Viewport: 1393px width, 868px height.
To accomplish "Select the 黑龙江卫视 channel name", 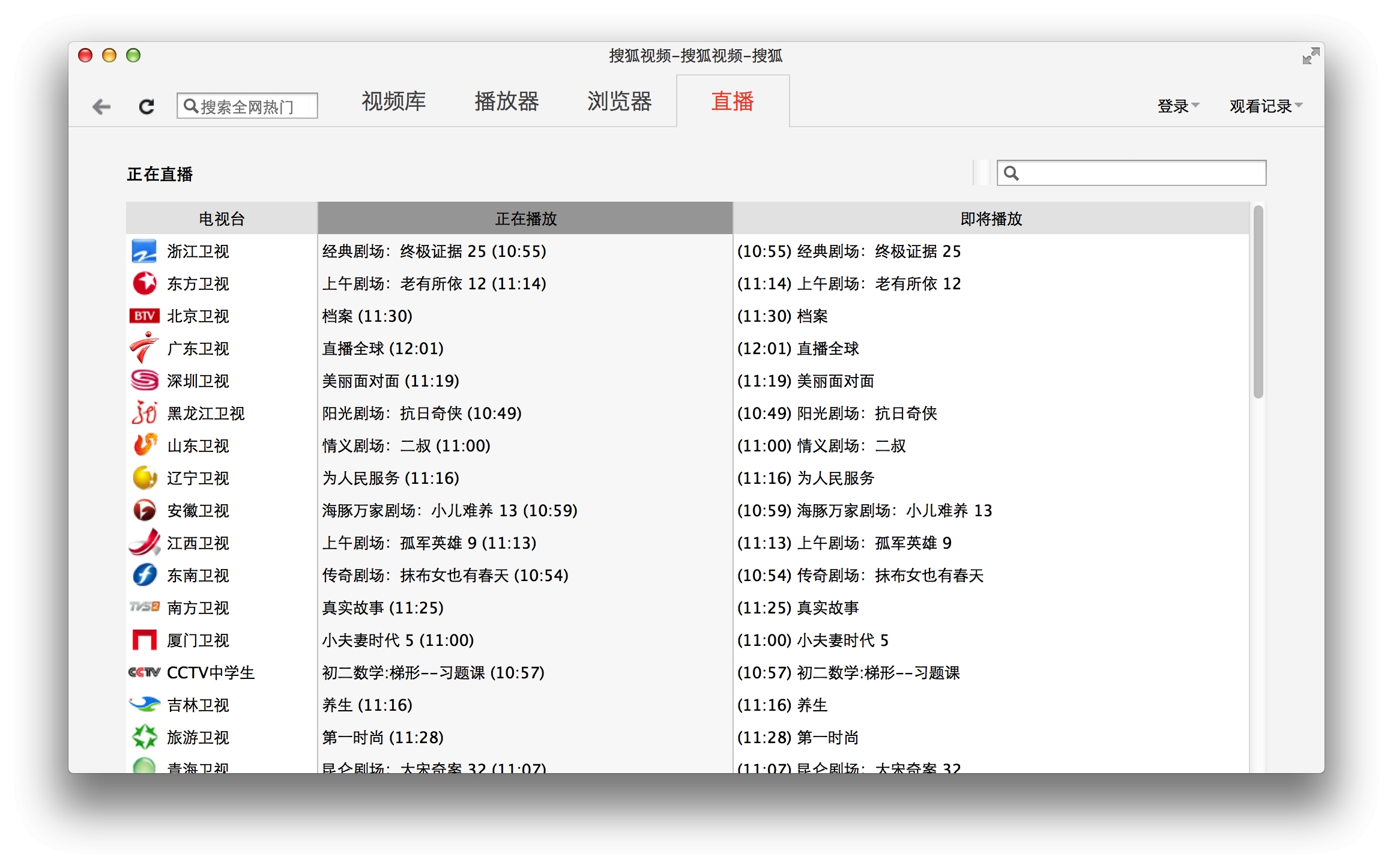I will click(205, 414).
